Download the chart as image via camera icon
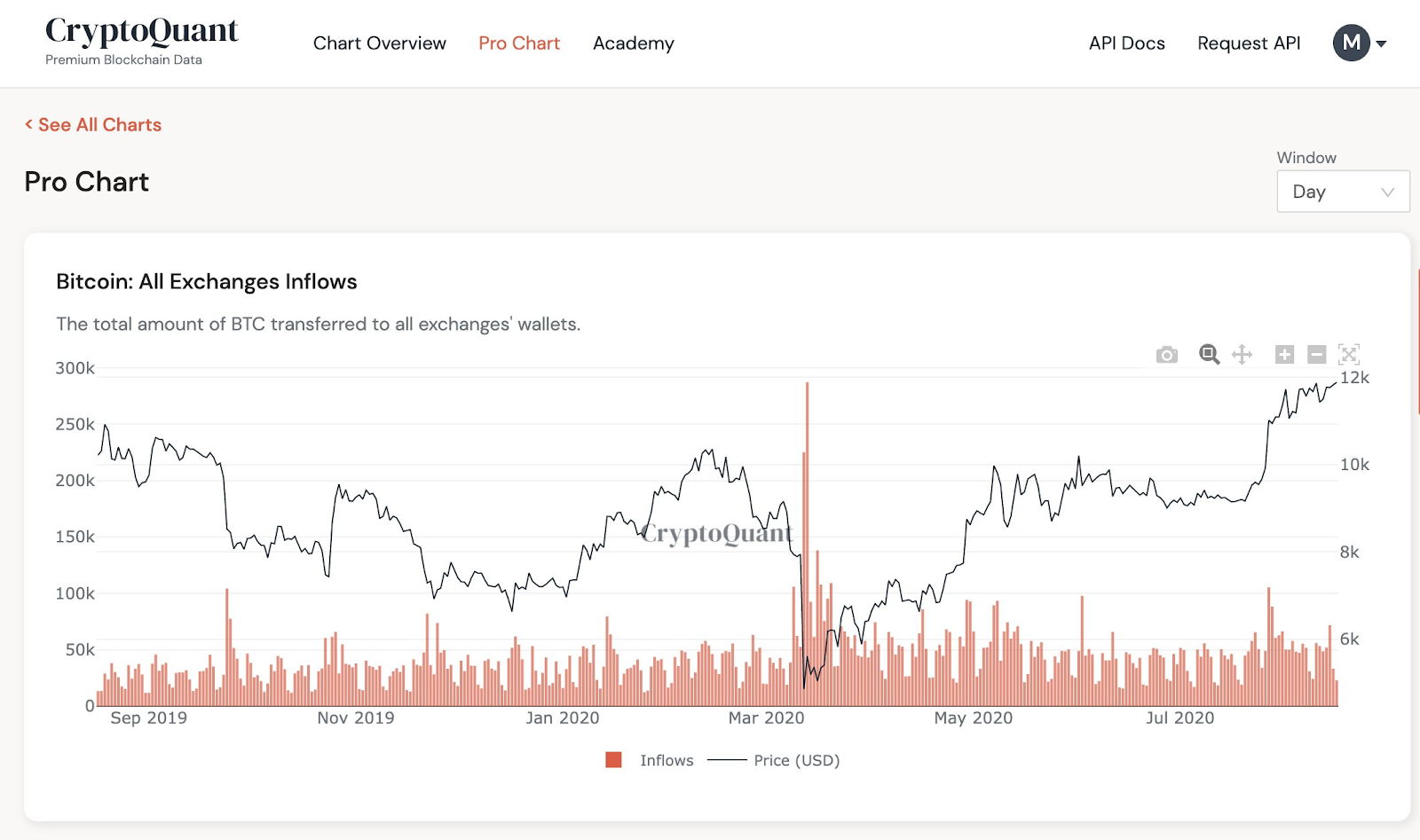Image resolution: width=1420 pixels, height=840 pixels. tap(1166, 355)
